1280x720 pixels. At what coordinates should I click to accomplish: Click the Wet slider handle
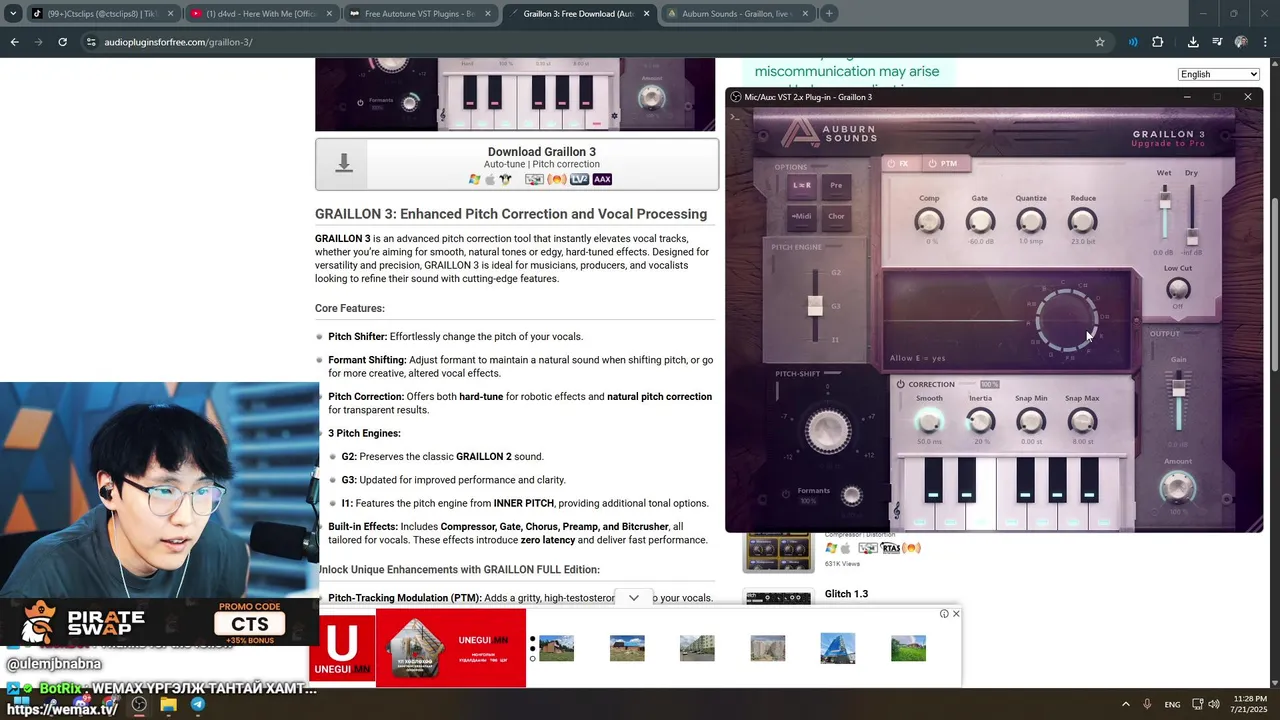[1164, 202]
